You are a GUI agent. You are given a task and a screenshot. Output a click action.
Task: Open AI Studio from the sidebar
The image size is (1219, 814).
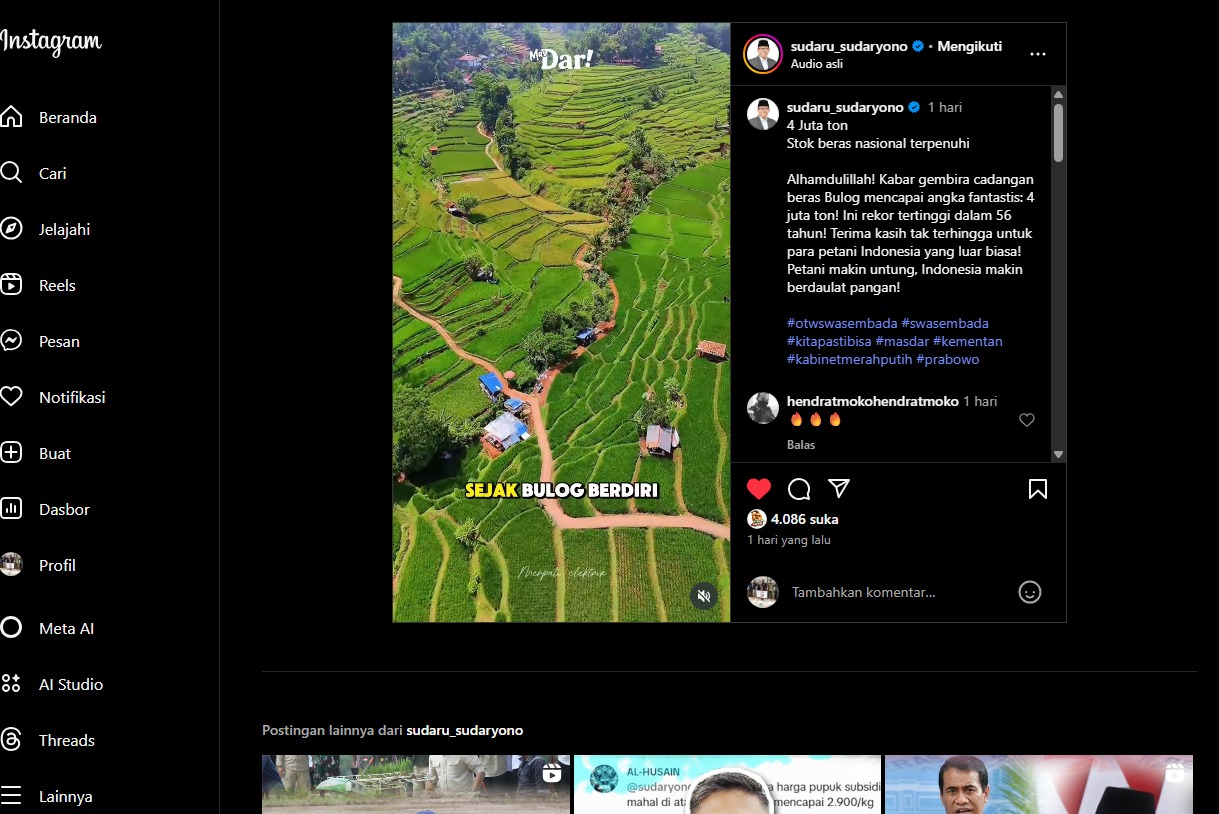click(71, 684)
